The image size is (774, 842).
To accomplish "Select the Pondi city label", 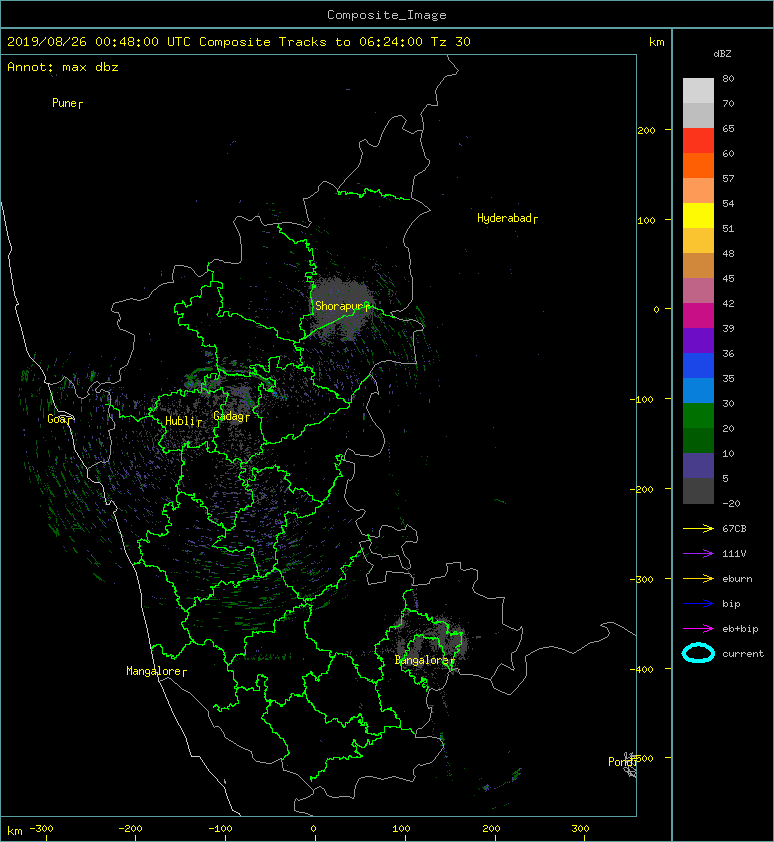I will (x=623, y=762).
